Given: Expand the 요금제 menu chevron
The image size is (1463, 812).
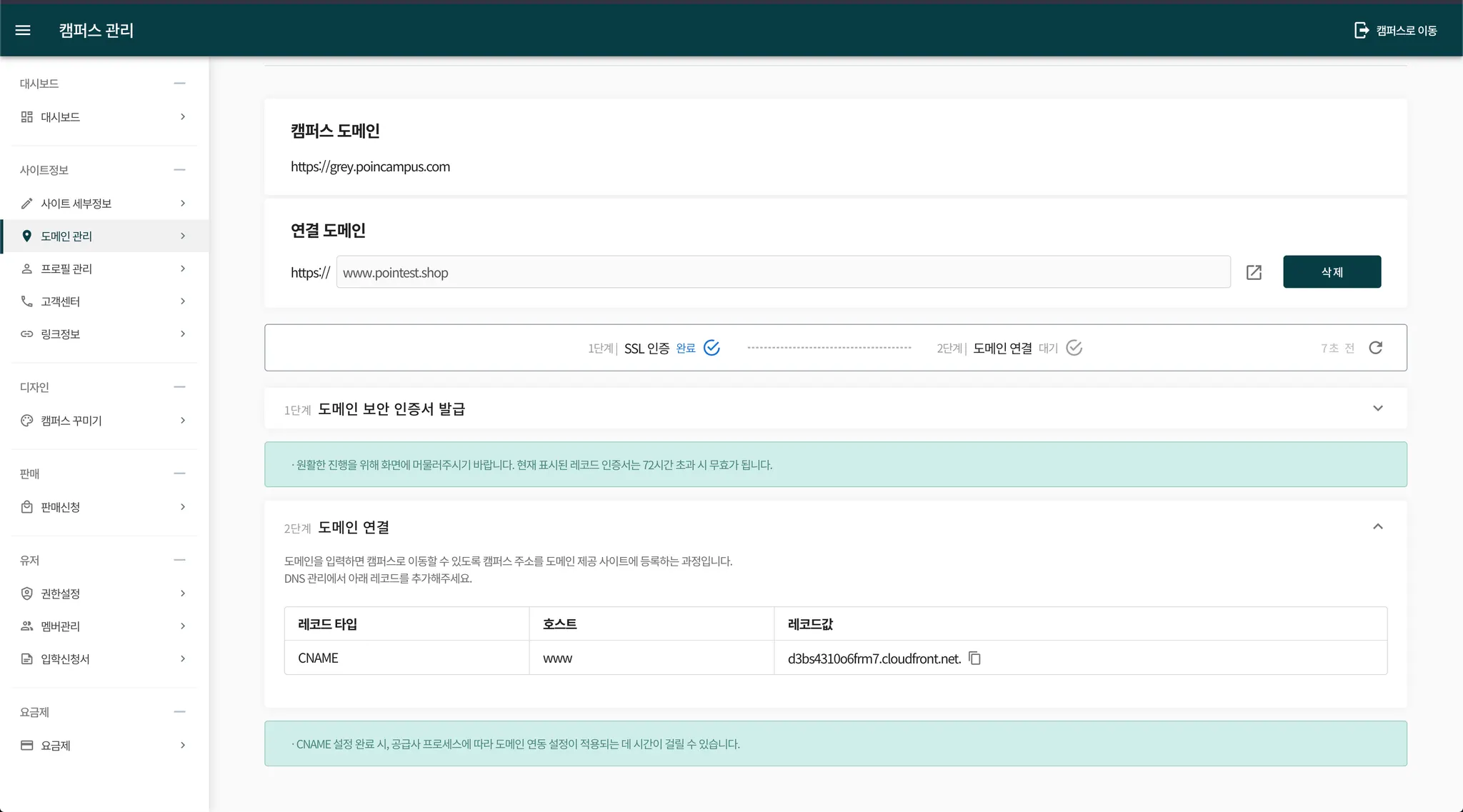Looking at the screenshot, I should [183, 746].
